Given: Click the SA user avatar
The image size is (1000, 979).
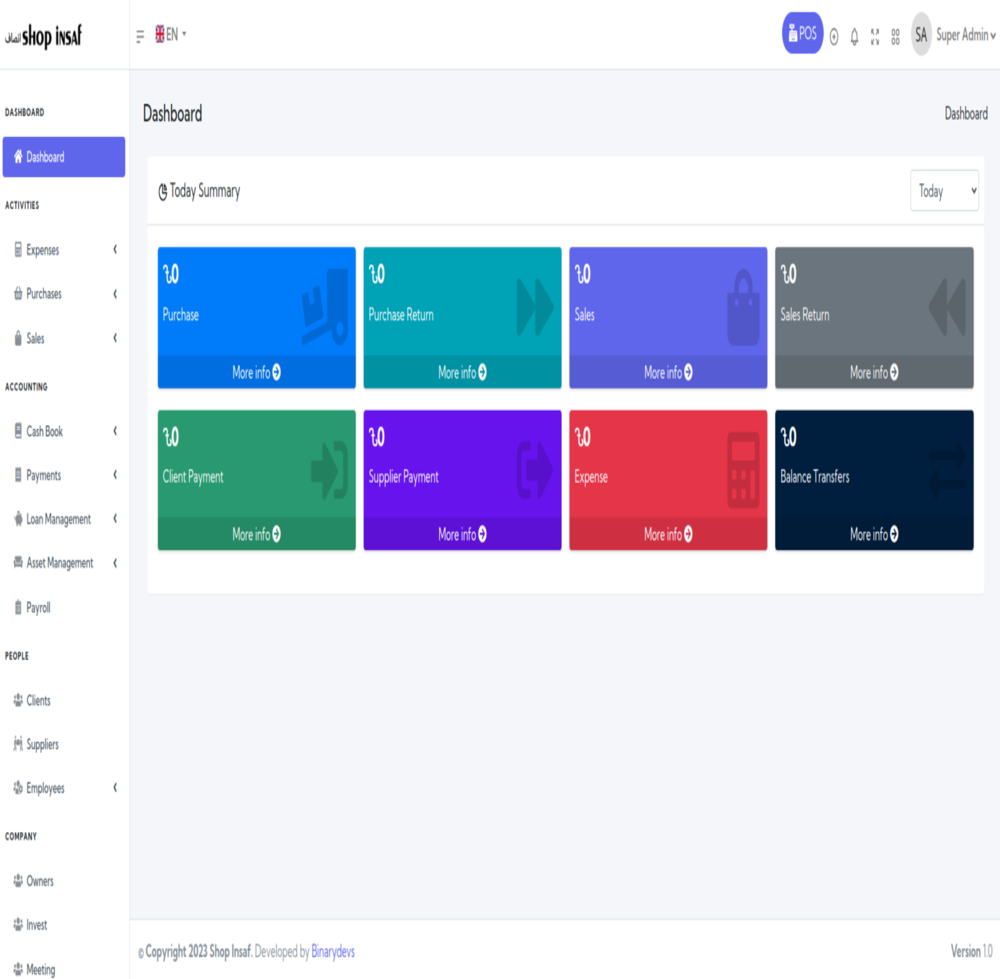Looking at the screenshot, I should [x=920, y=35].
